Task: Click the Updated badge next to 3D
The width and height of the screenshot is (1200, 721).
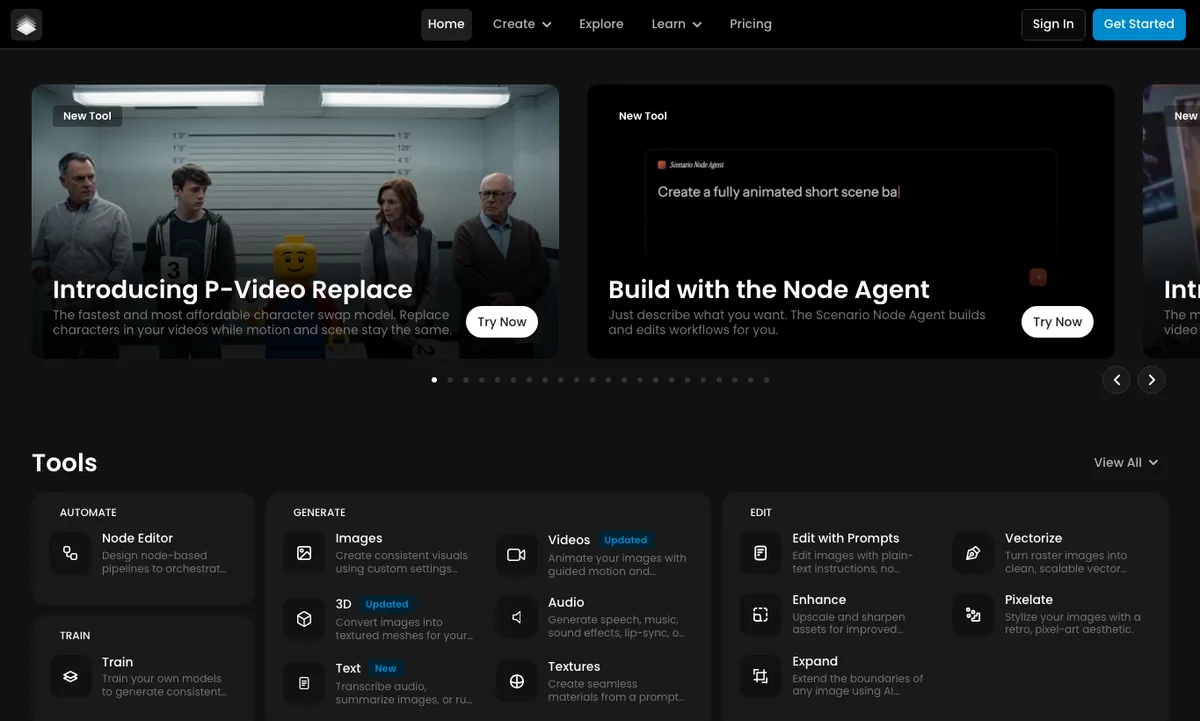Action: 387,604
